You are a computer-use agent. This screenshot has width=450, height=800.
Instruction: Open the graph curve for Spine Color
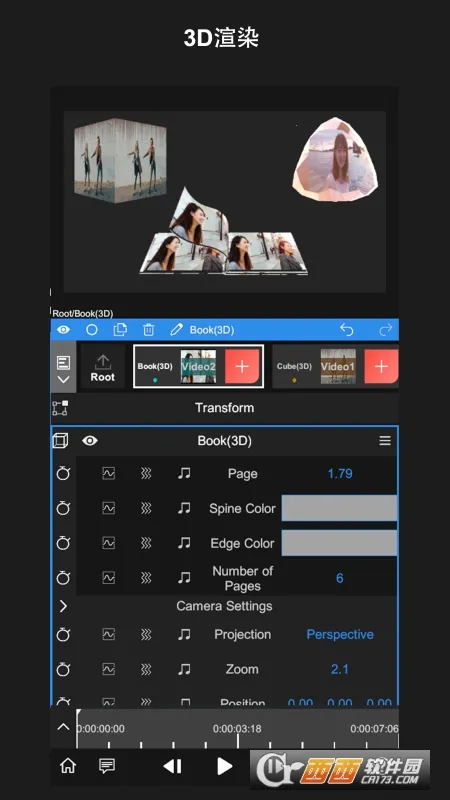point(108,508)
